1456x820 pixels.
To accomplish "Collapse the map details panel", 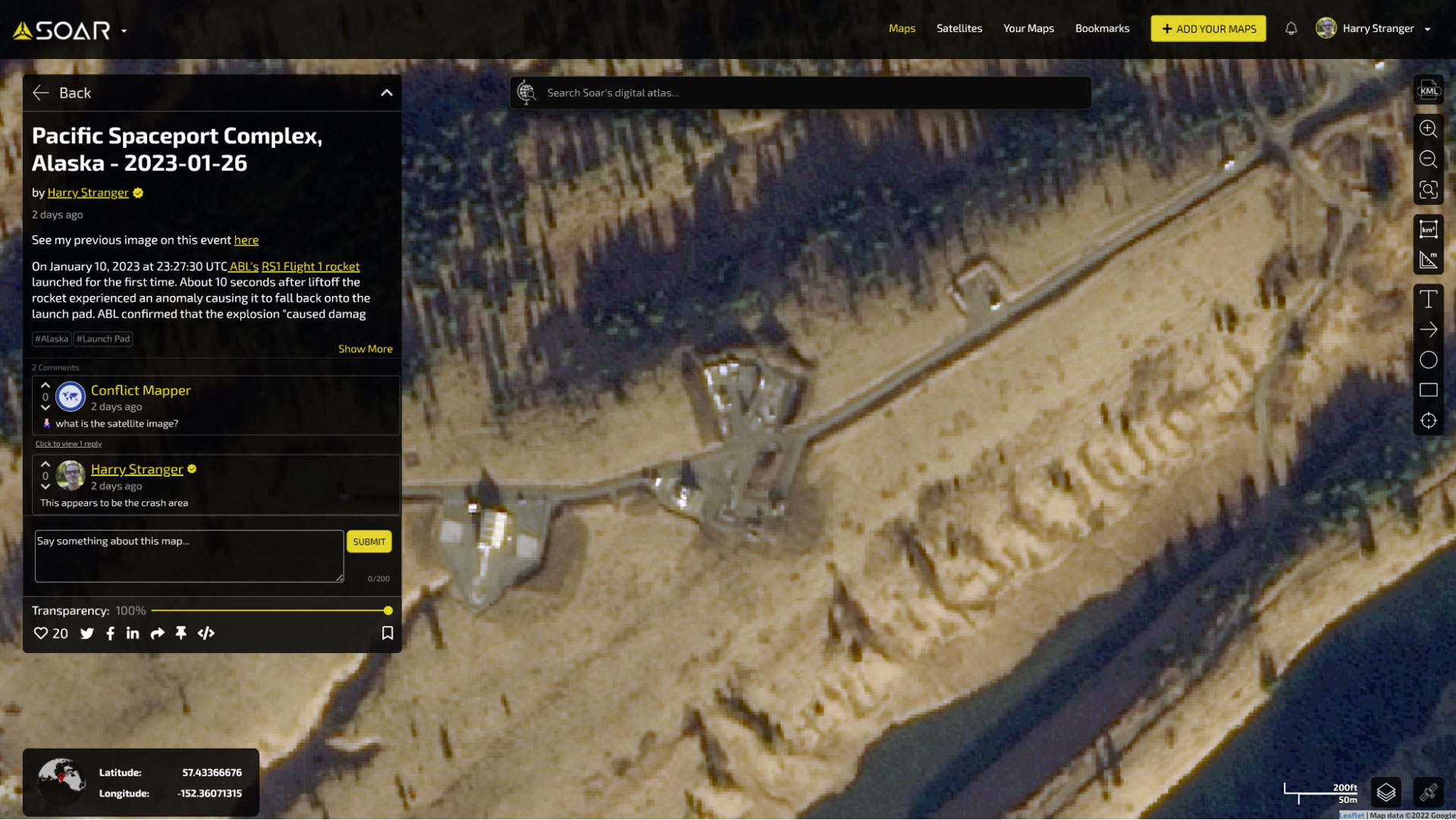I will (386, 93).
